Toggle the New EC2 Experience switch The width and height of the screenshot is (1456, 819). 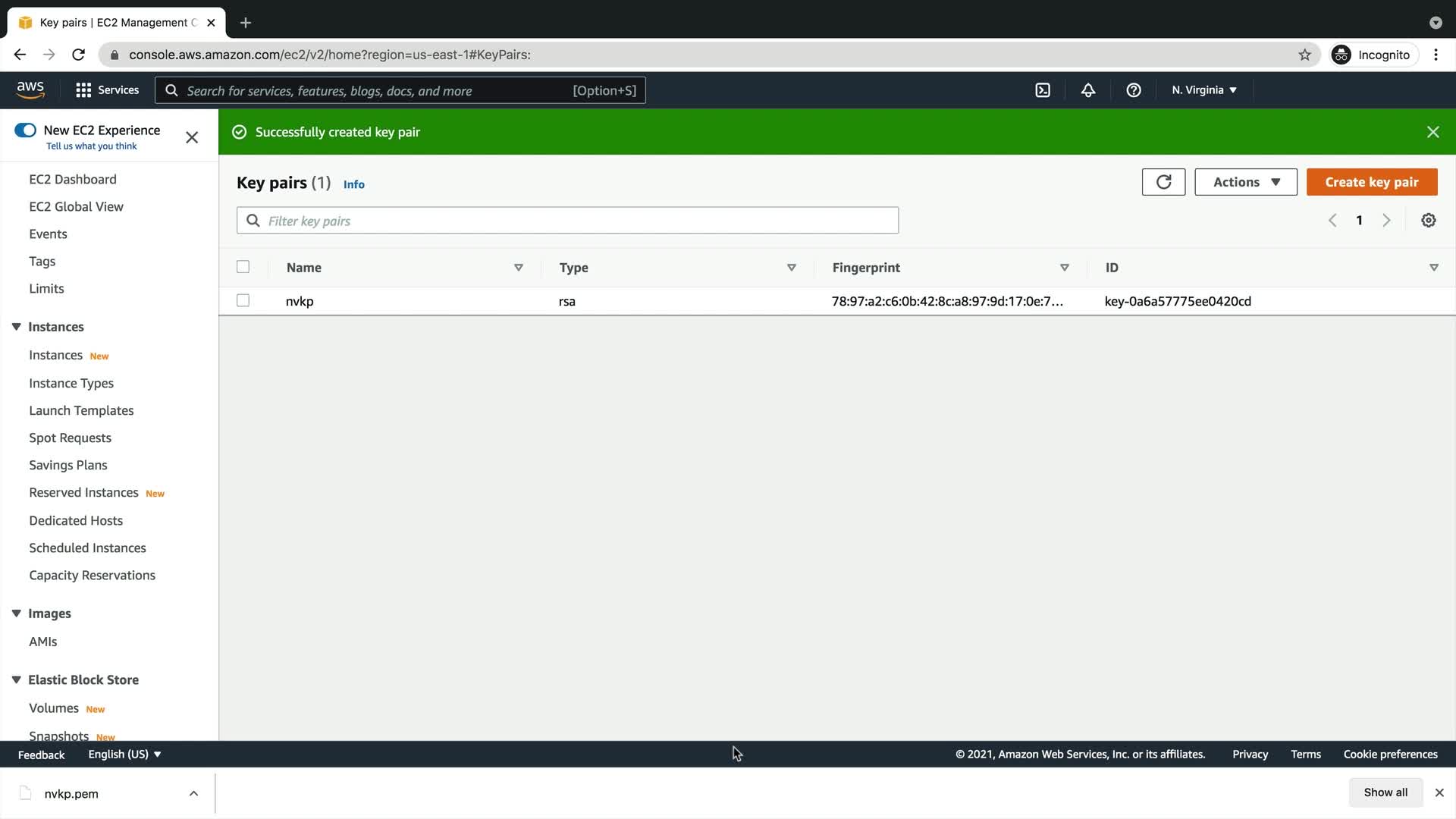pos(26,130)
